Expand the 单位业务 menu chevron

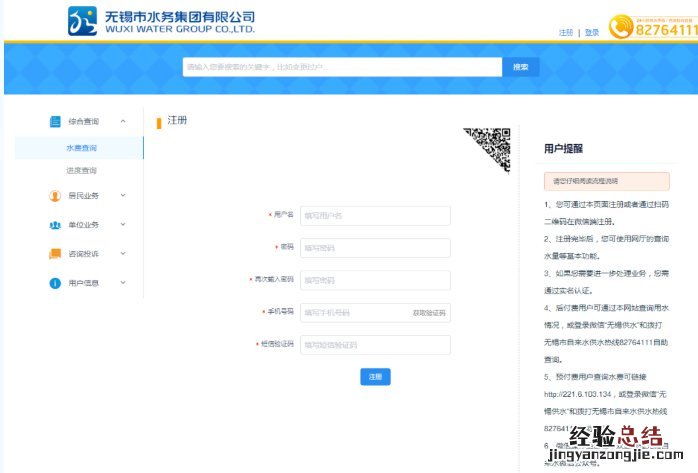click(x=123, y=225)
